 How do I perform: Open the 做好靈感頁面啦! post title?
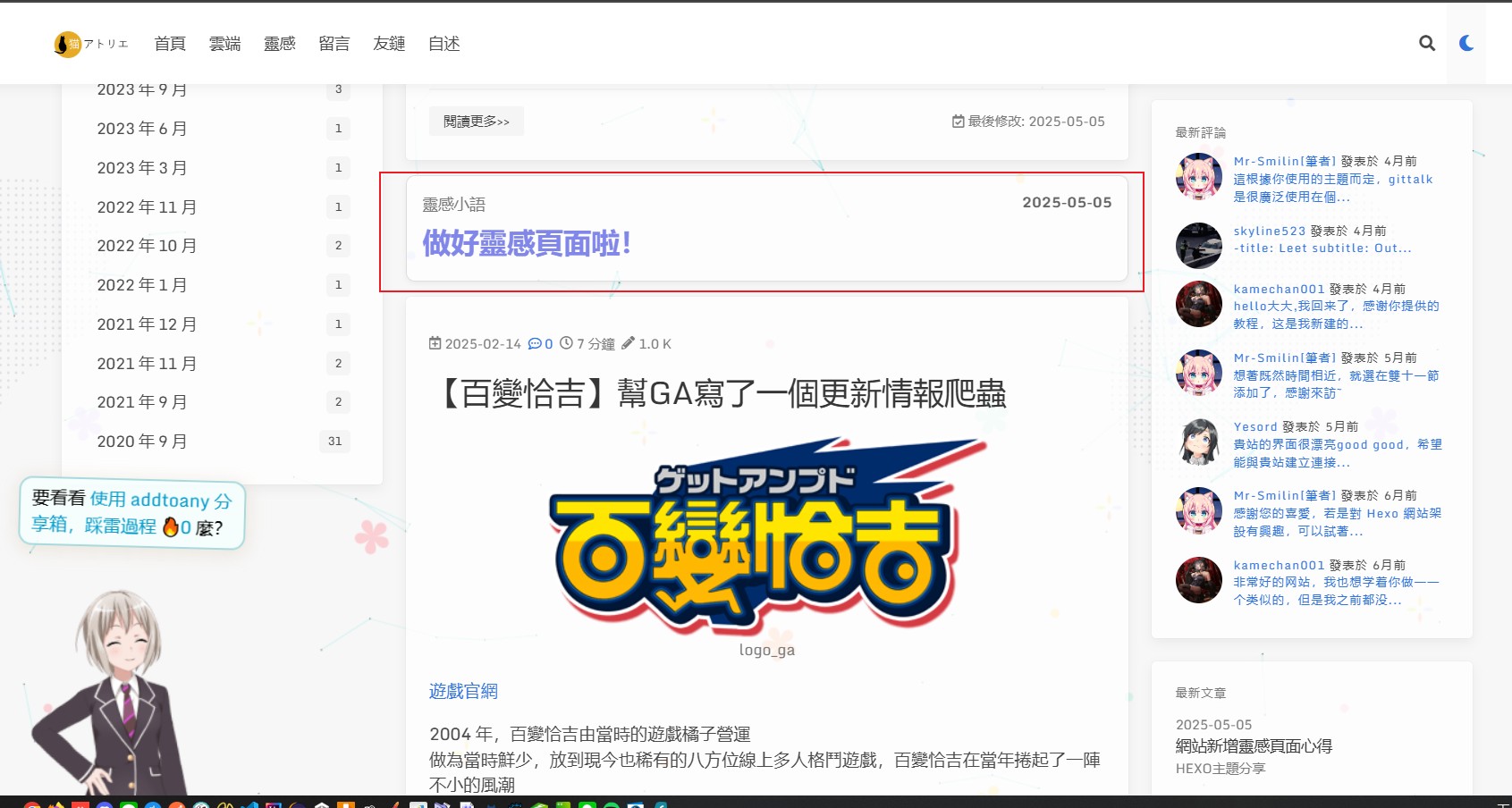pos(527,243)
